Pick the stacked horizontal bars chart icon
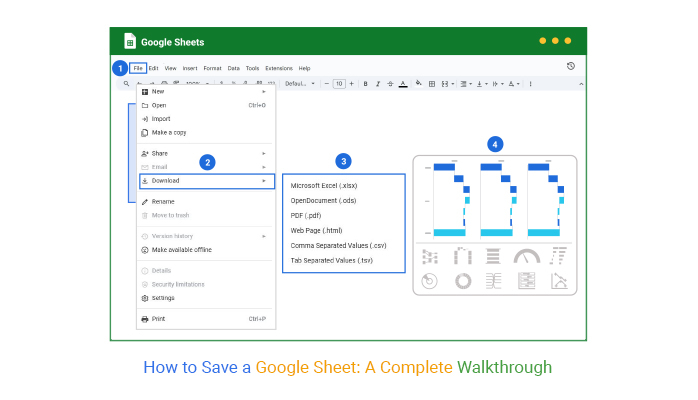 click(x=493, y=257)
